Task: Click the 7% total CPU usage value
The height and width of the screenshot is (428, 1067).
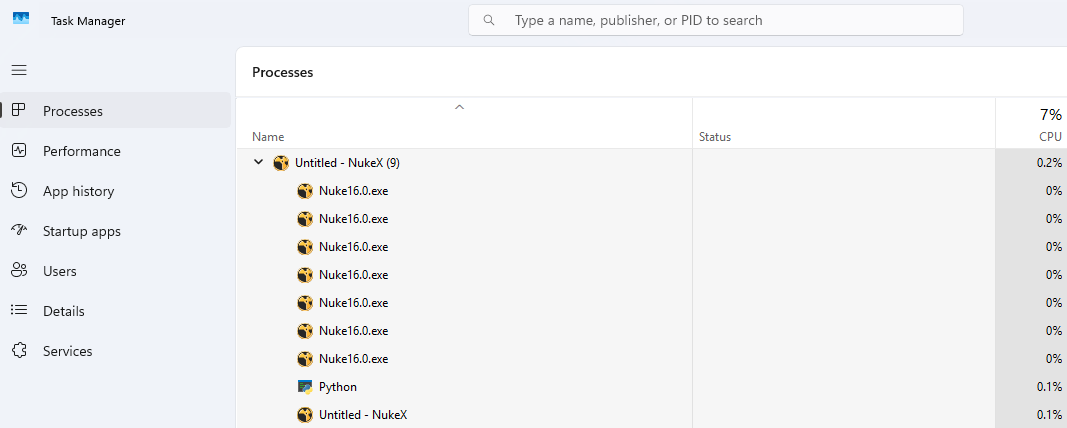Action: 1051,114
